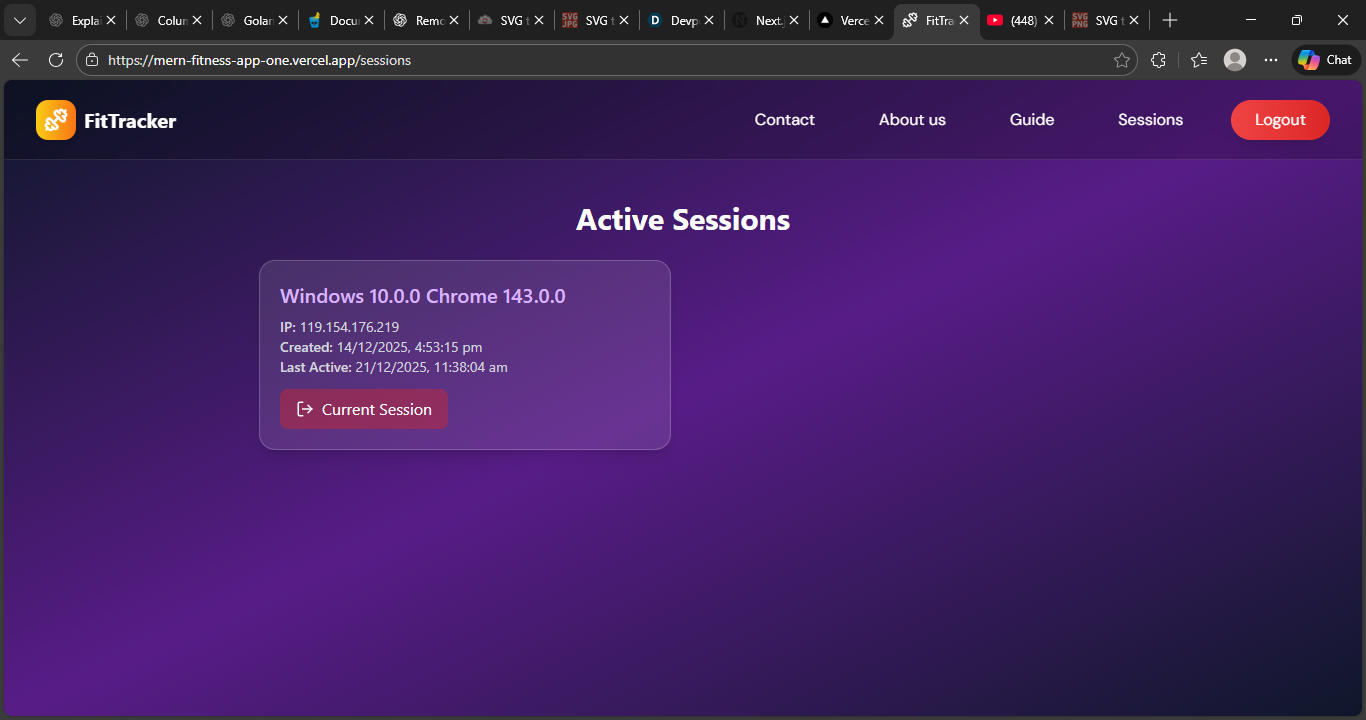Close the Remo tab
Image resolution: width=1366 pixels, height=720 pixels.
pos(454,20)
